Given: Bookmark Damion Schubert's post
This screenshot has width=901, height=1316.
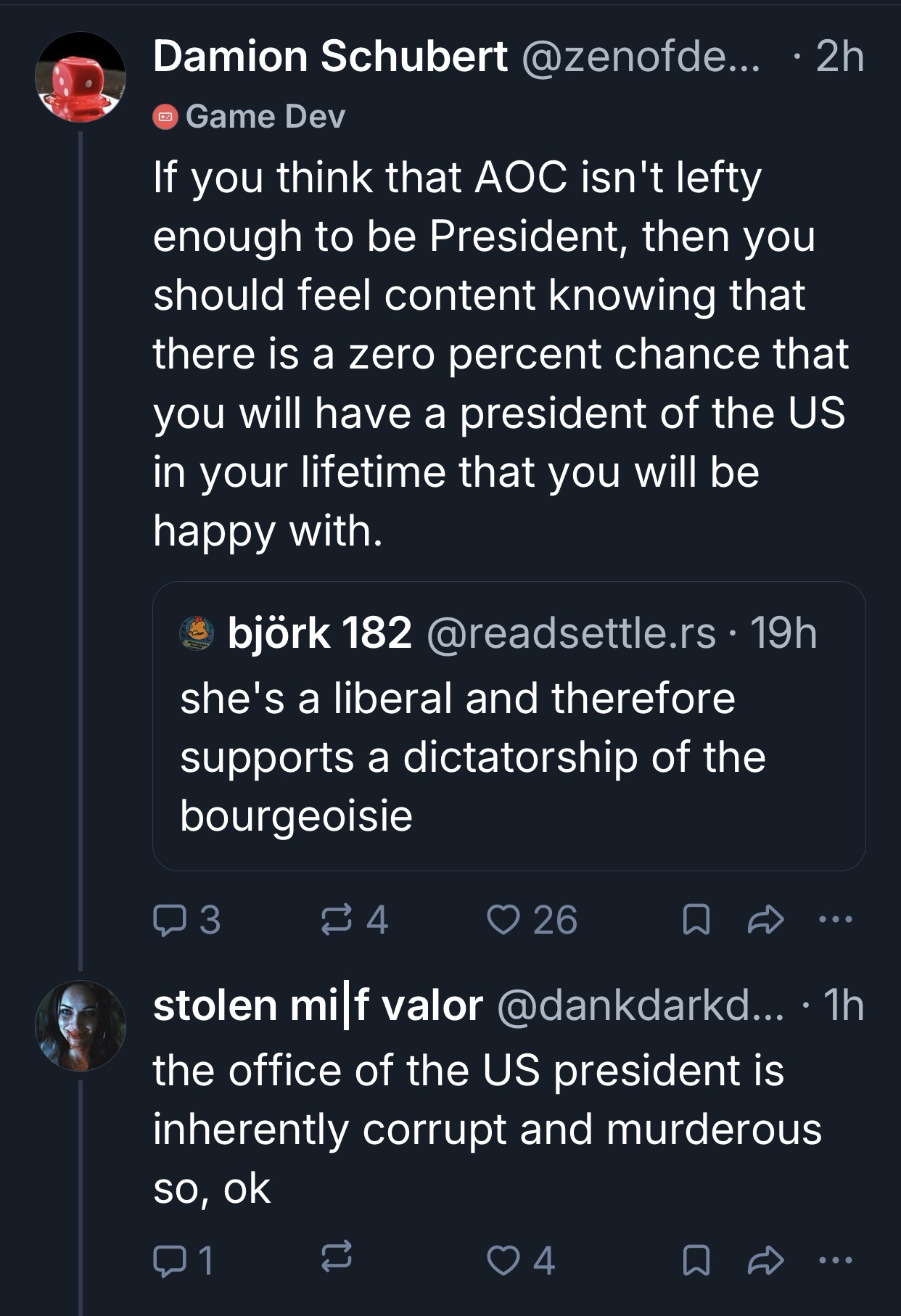Looking at the screenshot, I should 696,920.
